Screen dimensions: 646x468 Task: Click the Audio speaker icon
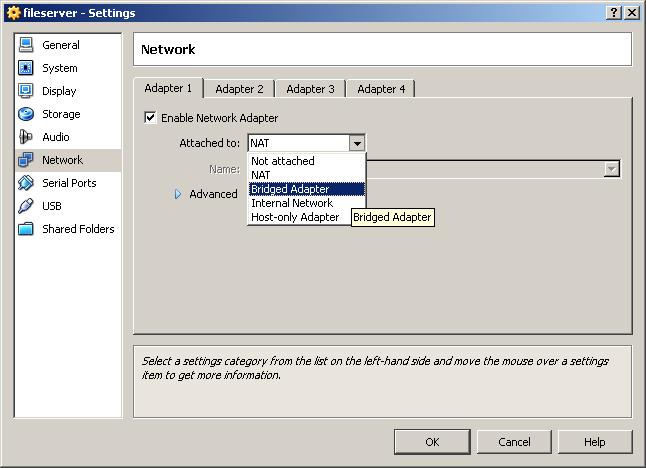pyautogui.click(x=26, y=137)
